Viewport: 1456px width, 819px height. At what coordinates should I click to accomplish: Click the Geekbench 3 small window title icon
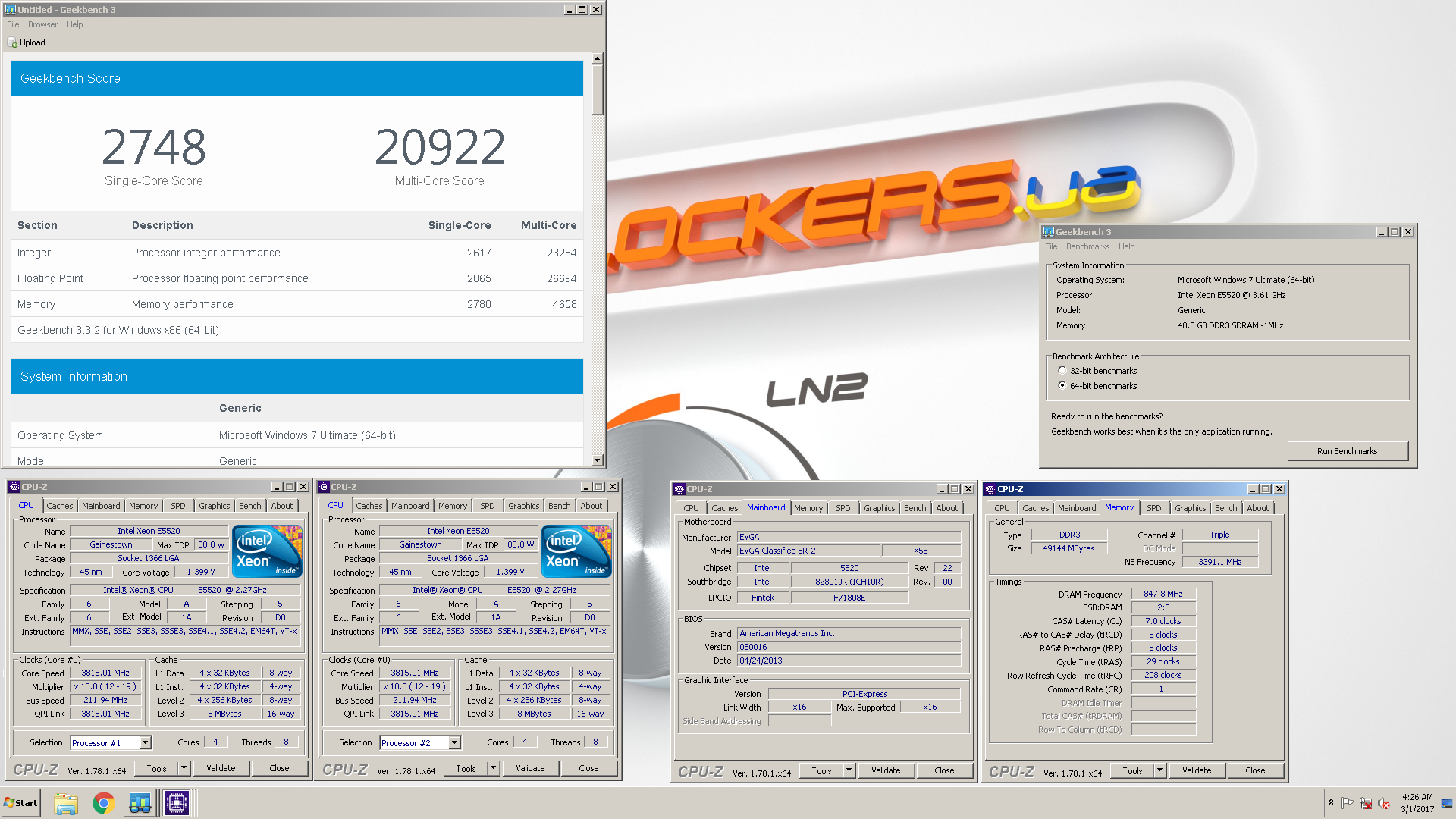coord(1049,232)
